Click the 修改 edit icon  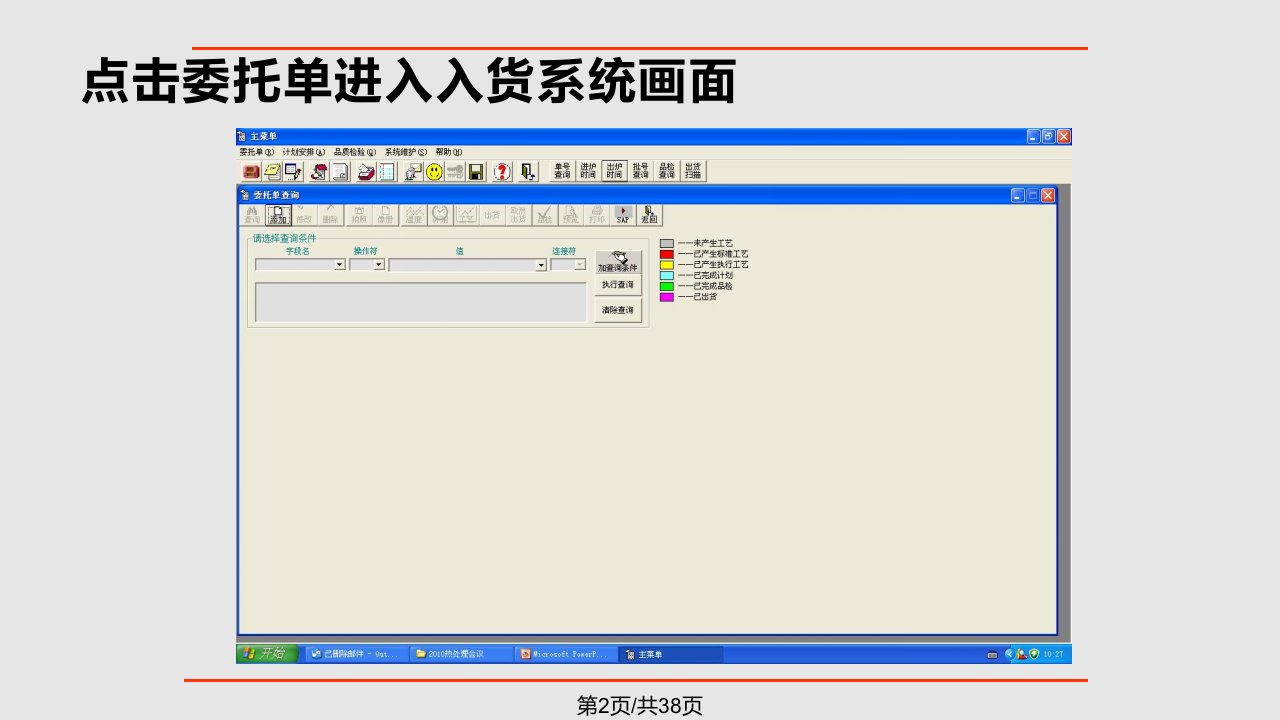pyautogui.click(x=304, y=215)
